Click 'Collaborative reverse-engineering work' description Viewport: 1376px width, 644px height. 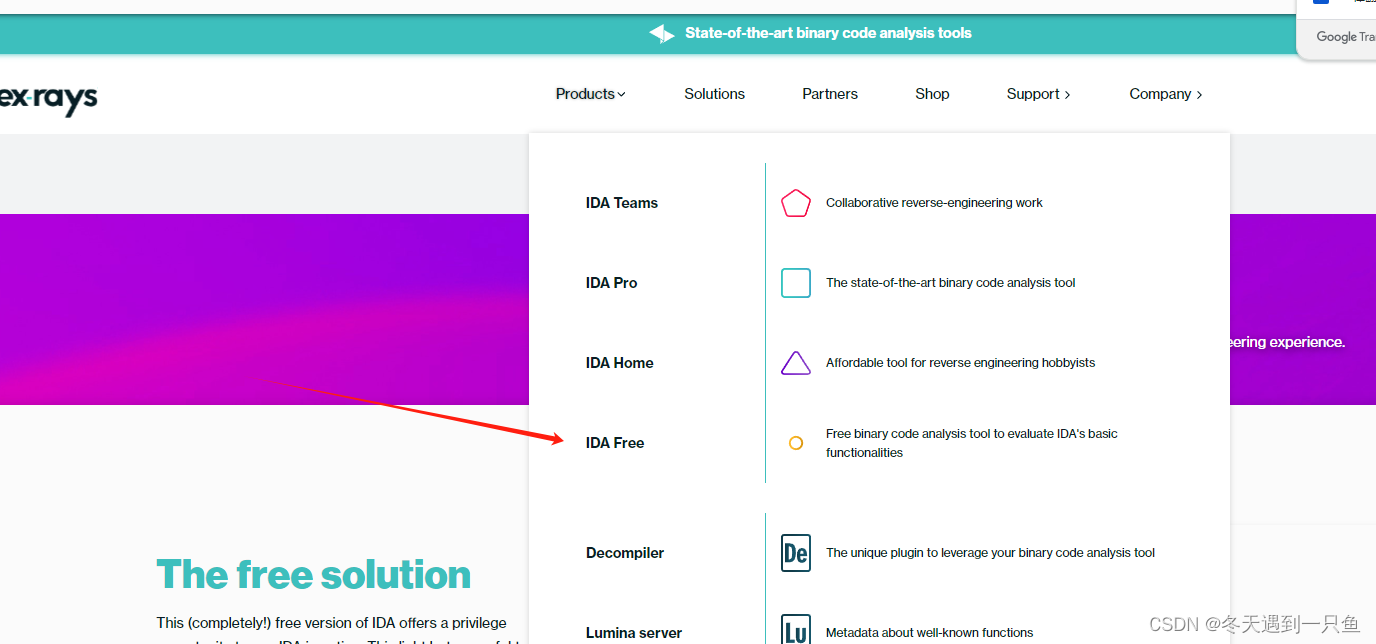[x=934, y=203]
